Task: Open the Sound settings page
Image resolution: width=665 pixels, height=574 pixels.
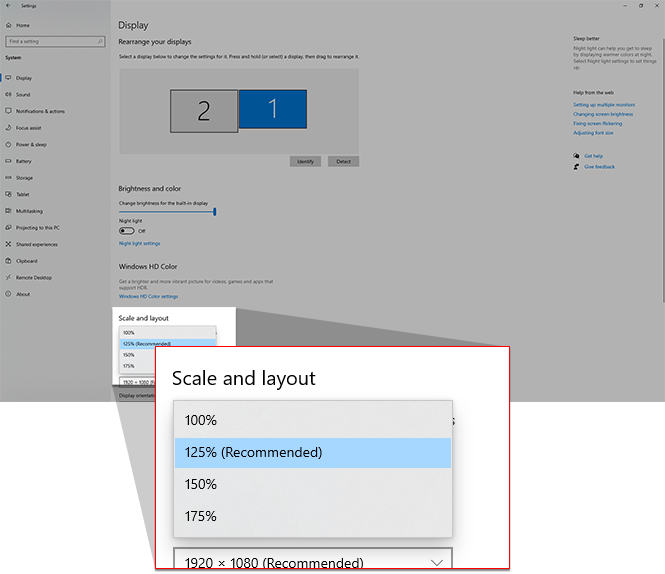Action: coord(55,94)
